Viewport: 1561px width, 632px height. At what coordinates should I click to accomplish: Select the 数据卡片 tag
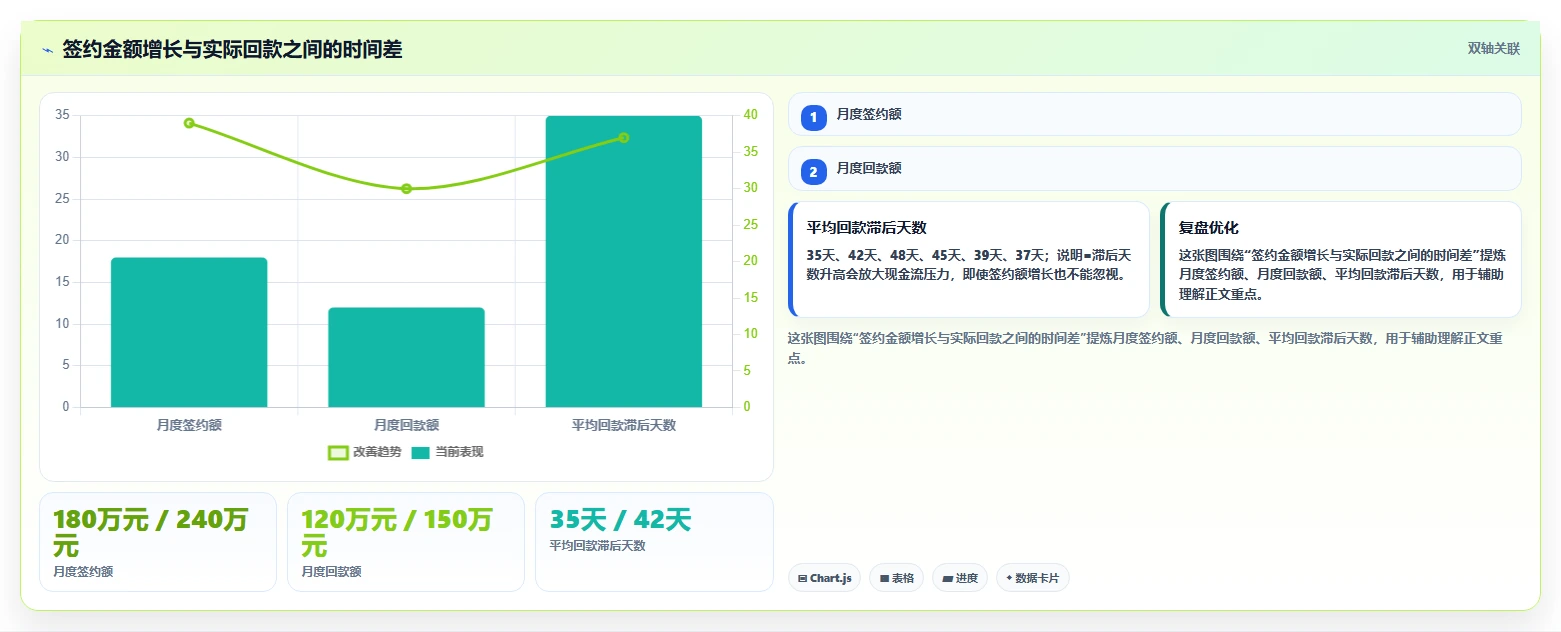(1033, 578)
